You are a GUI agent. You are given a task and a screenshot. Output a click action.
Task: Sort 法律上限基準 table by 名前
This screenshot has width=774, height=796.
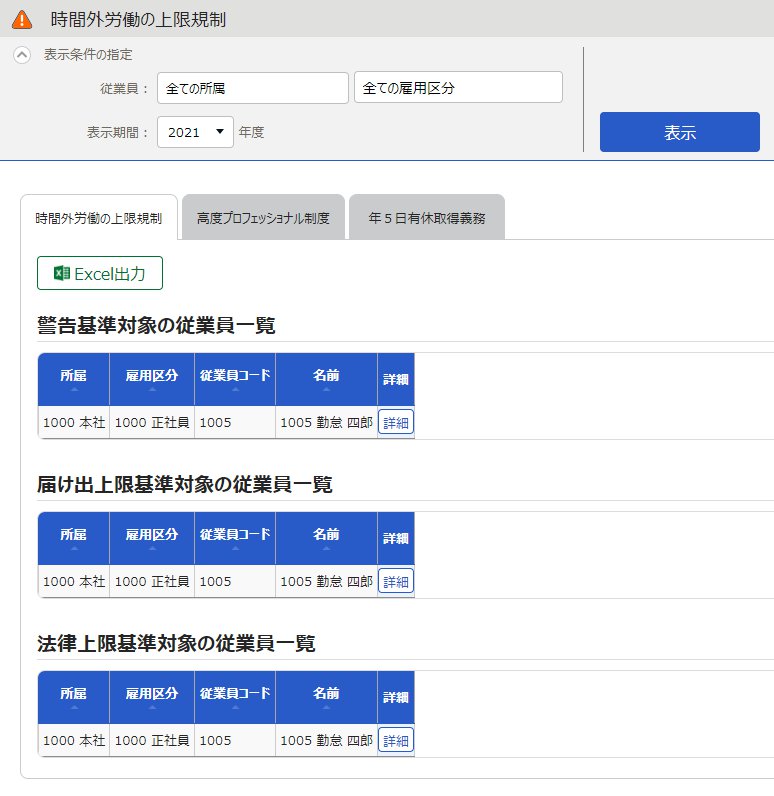326,697
